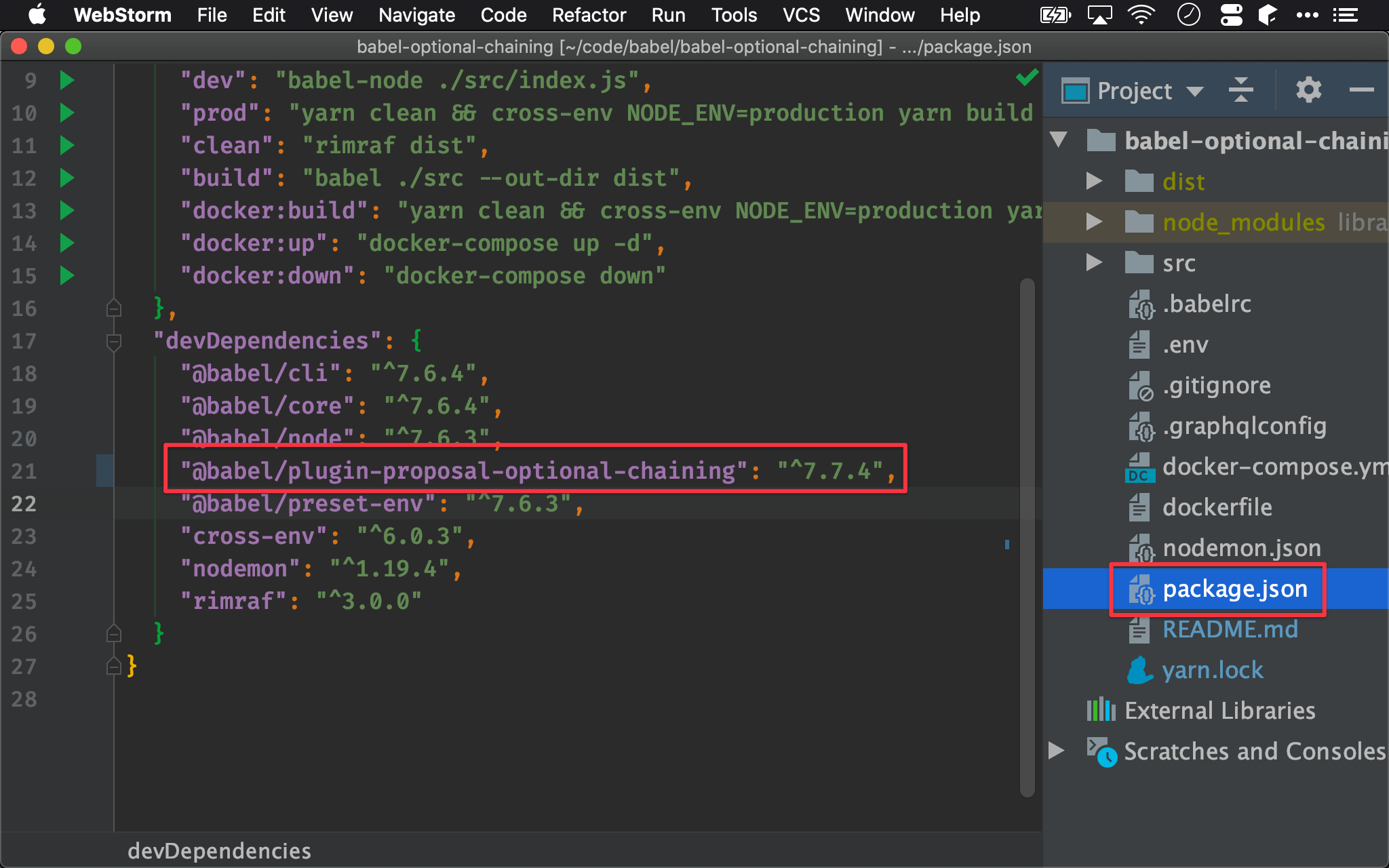Run the "docker:up" script gutter arrow

(66, 243)
